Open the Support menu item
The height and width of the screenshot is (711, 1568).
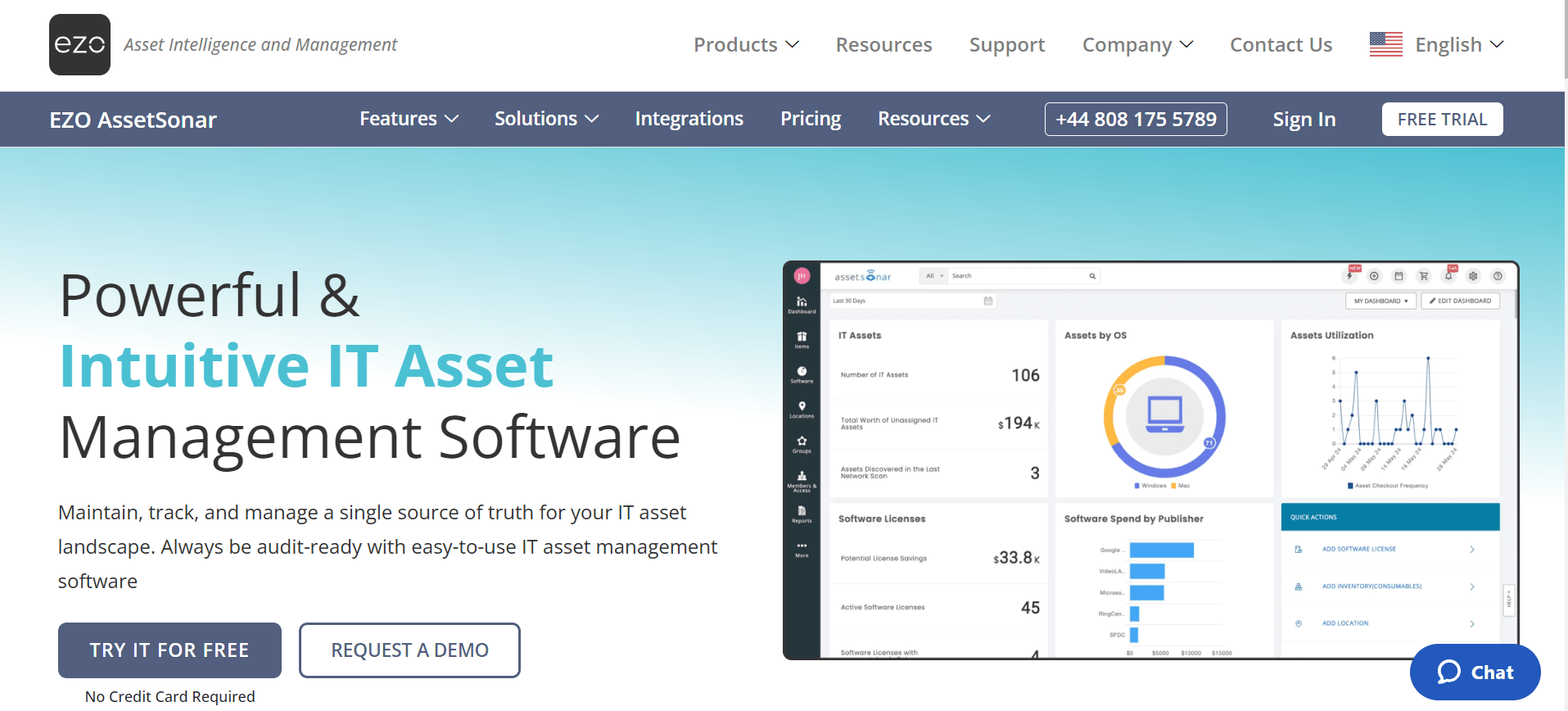pos(1007,44)
